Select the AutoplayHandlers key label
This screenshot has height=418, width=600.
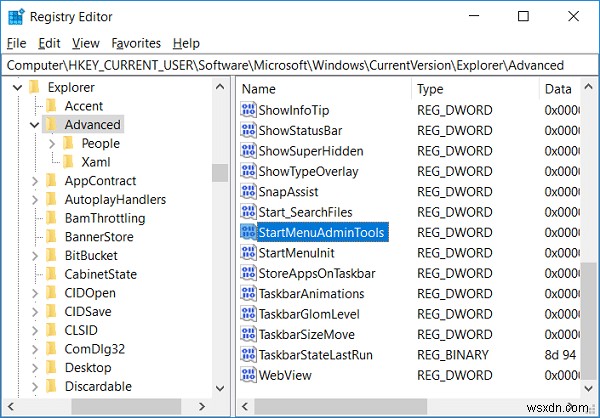tap(115, 199)
